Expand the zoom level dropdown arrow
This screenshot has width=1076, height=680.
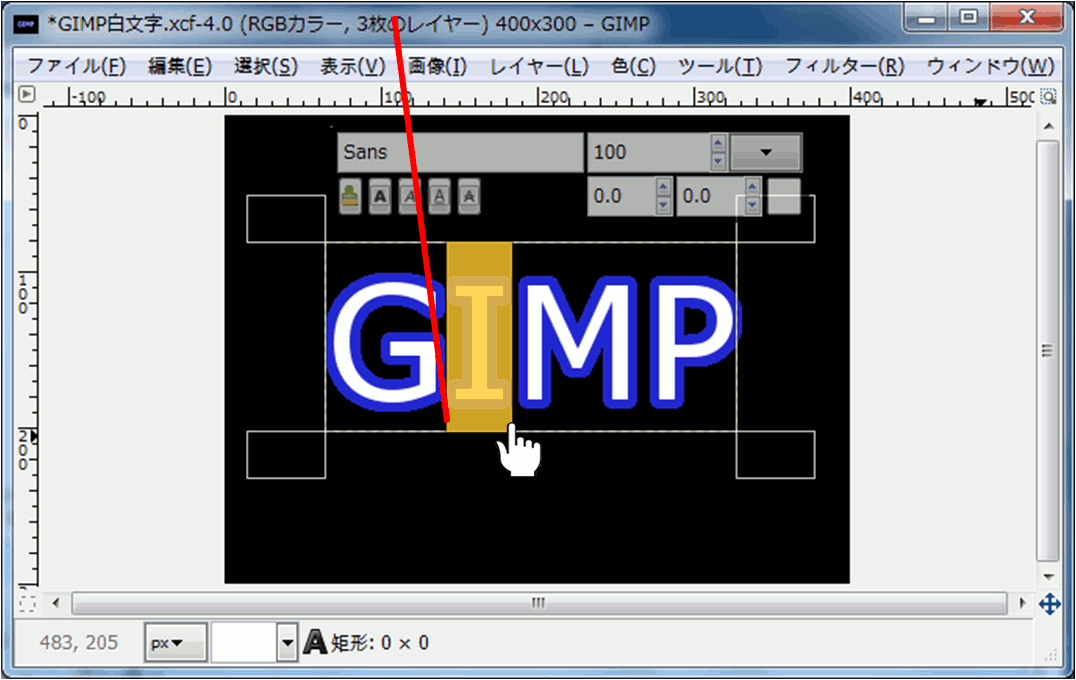click(288, 643)
